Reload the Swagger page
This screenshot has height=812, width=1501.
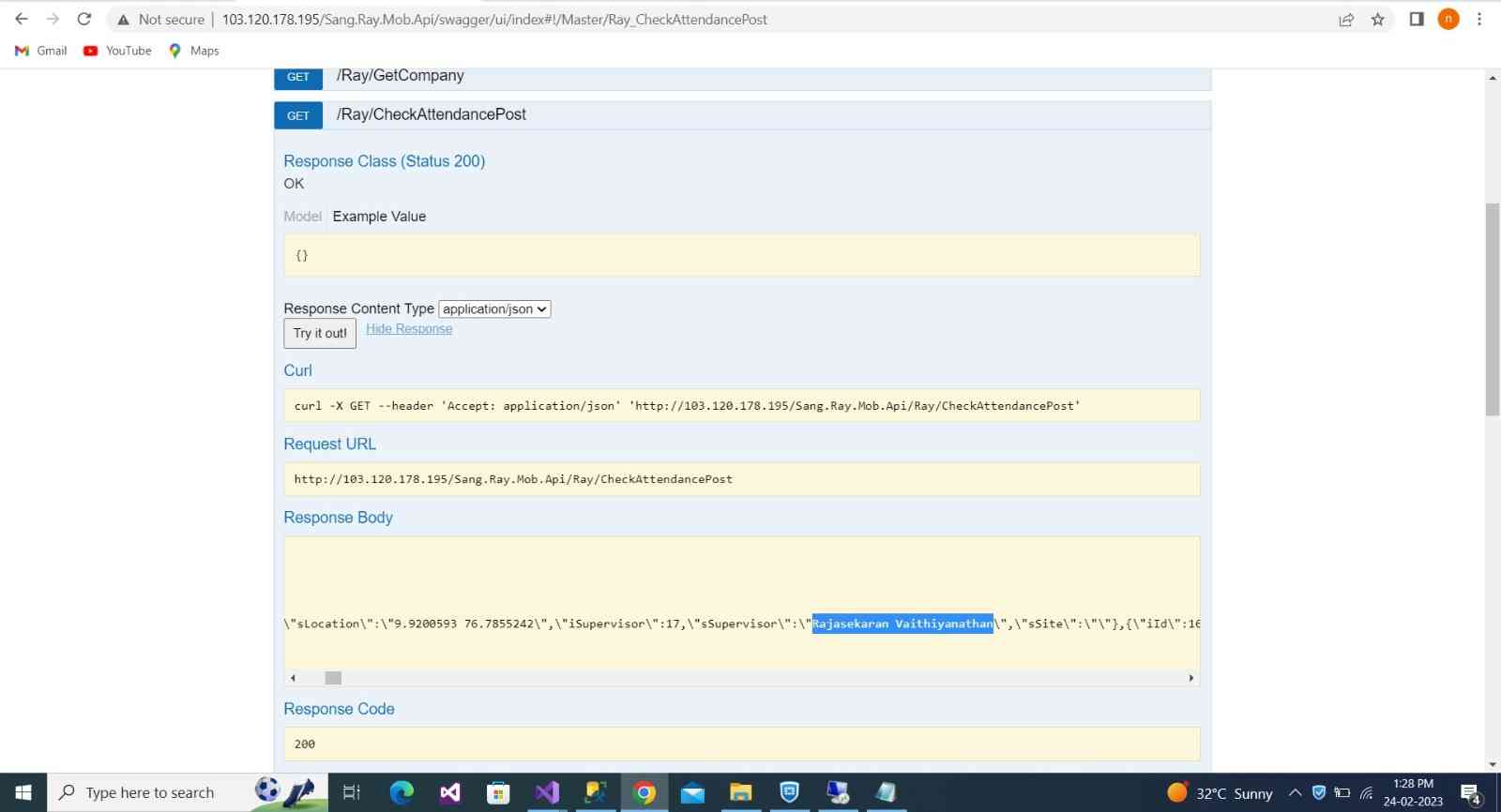[84, 19]
